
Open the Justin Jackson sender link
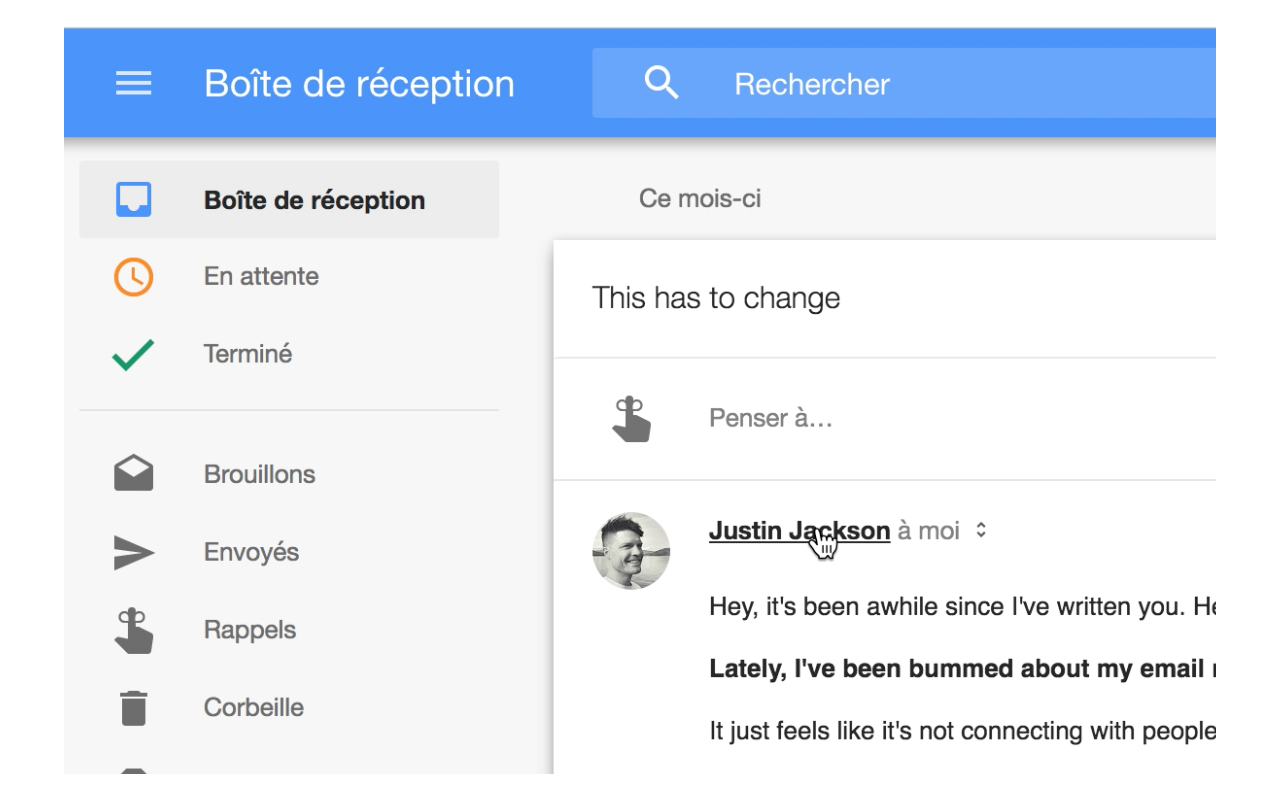click(799, 531)
